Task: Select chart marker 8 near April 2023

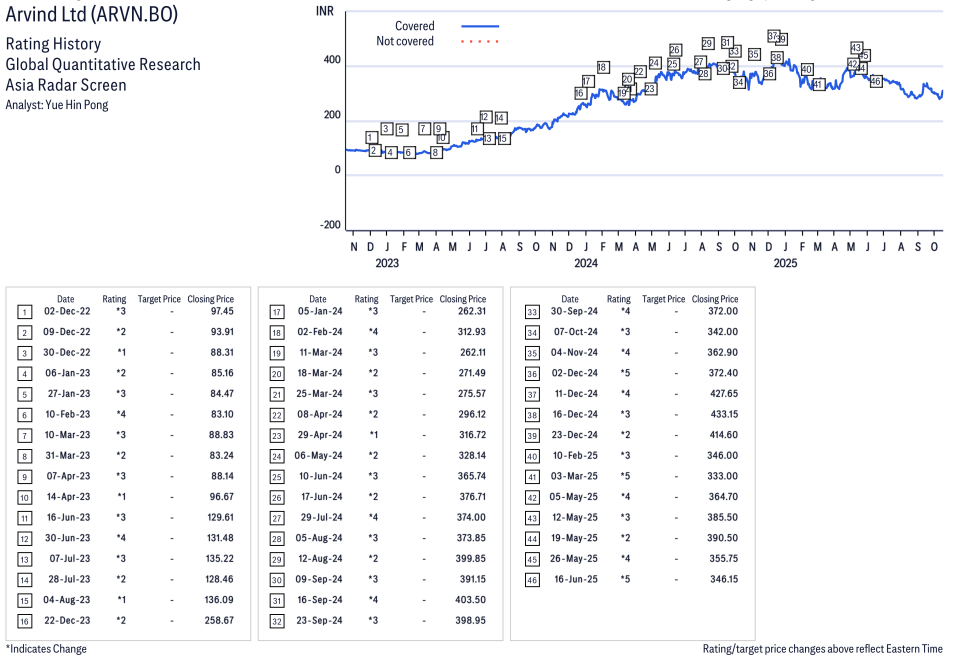Action: [x=436, y=152]
